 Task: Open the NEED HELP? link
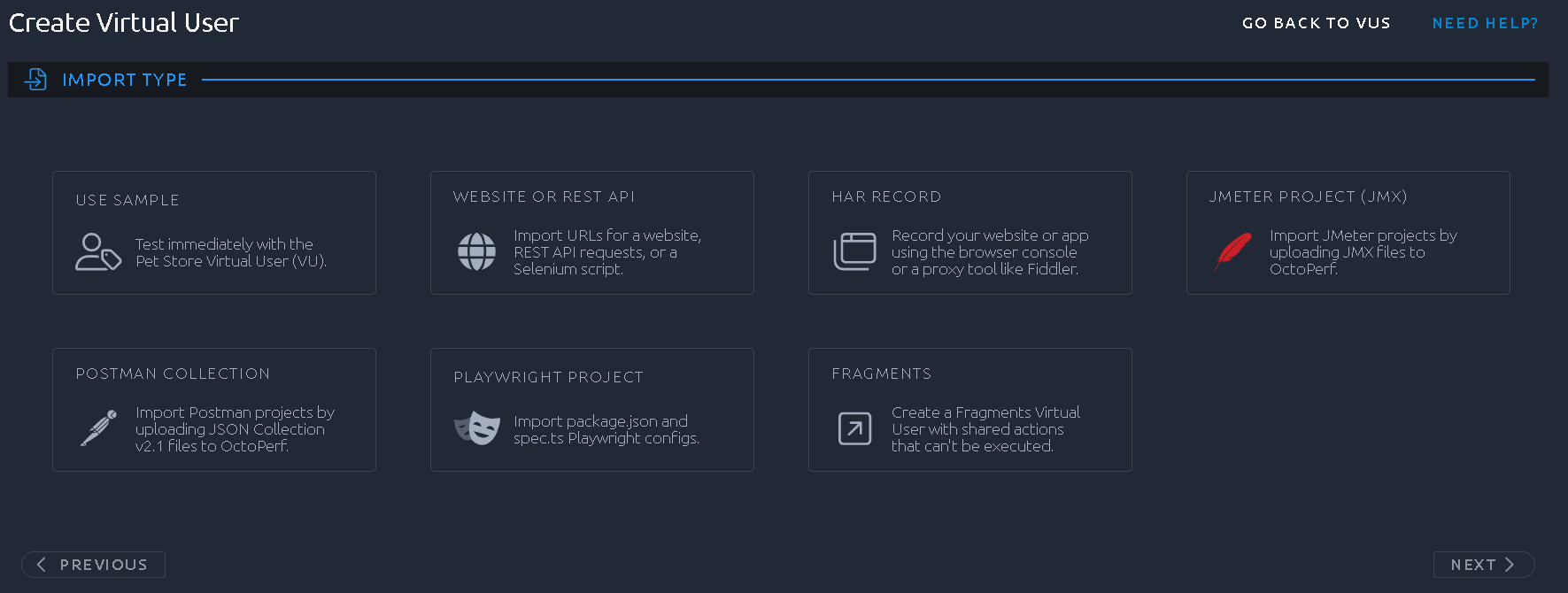coord(1485,23)
